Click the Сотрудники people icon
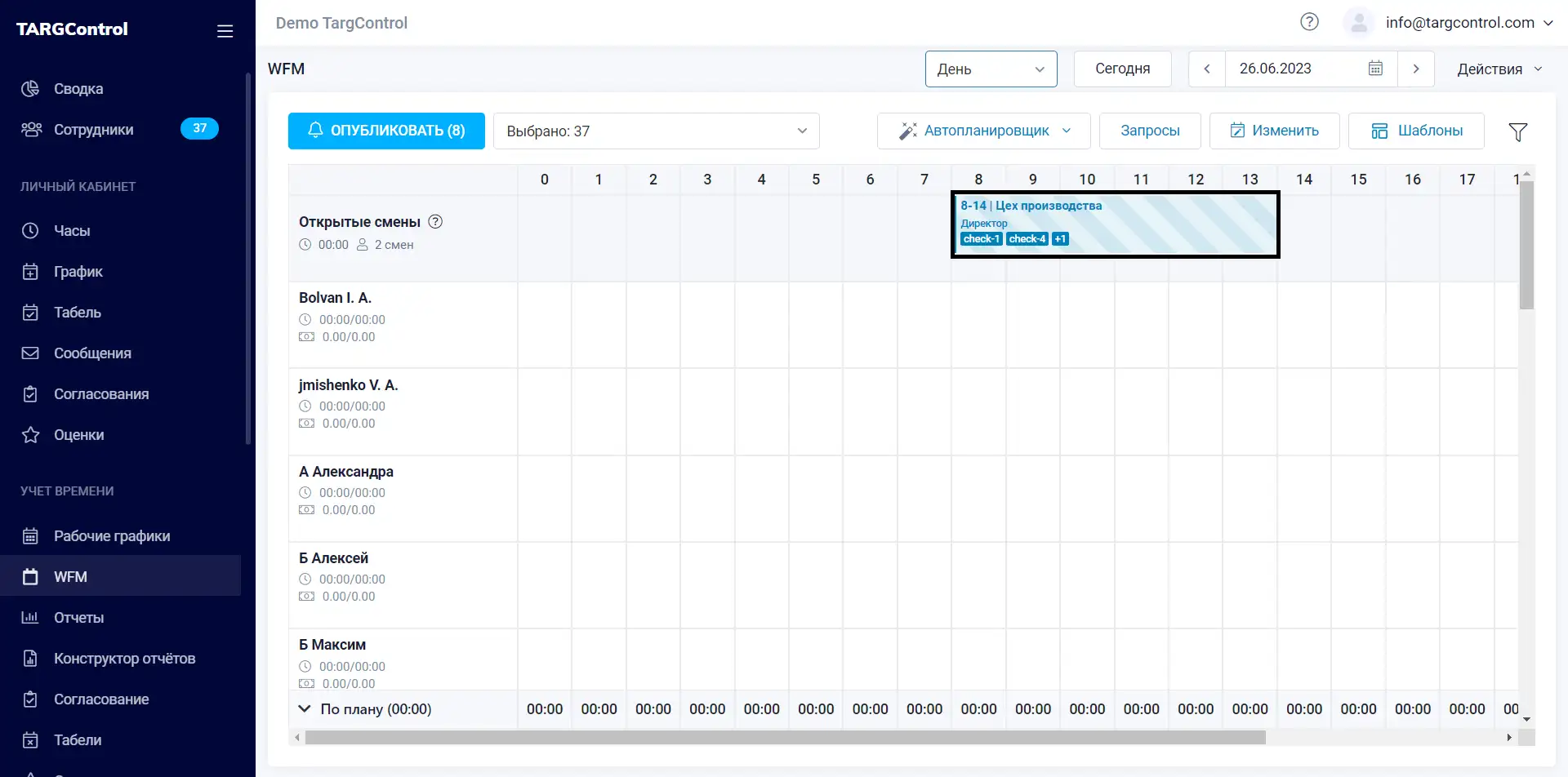1568x777 pixels. [31, 129]
